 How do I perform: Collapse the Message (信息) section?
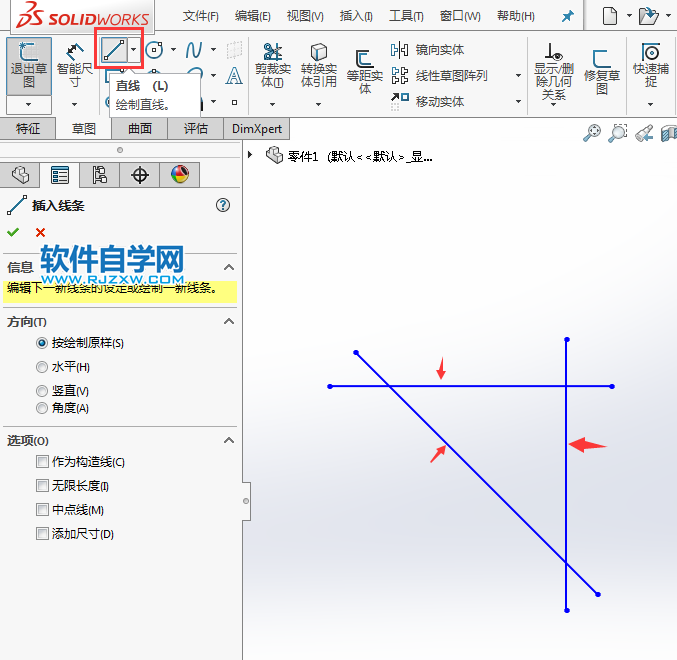(x=229, y=268)
